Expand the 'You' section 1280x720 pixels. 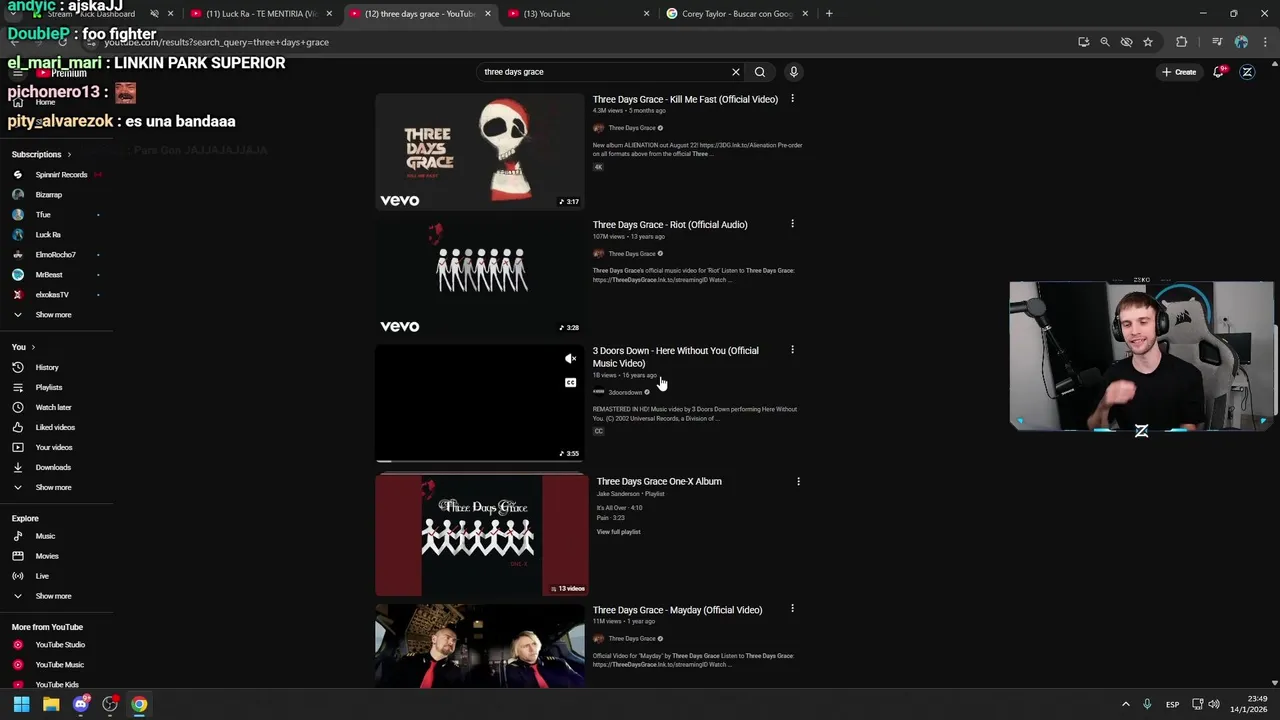click(23, 347)
